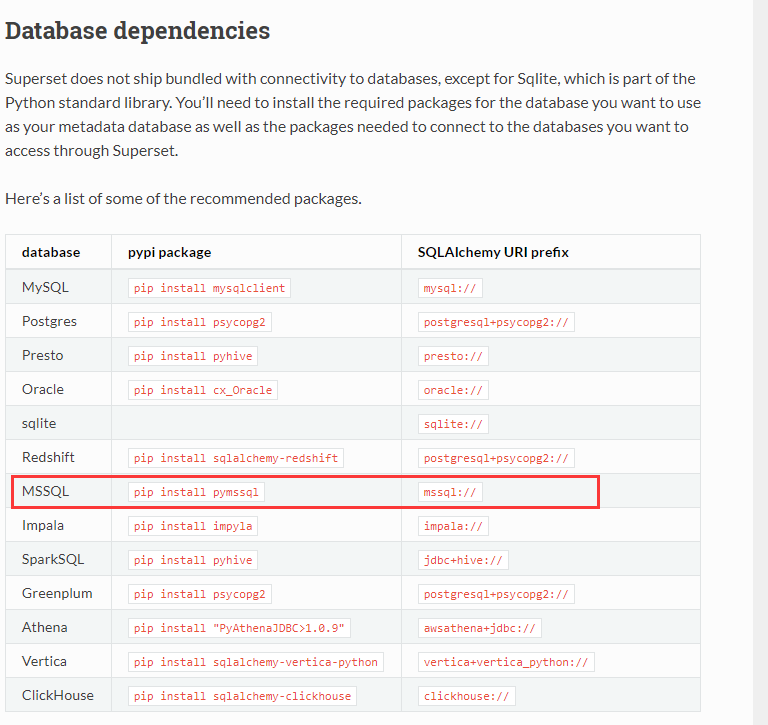
Task: Click the PyAthenaJDBC pip install code
Action: tap(239, 628)
